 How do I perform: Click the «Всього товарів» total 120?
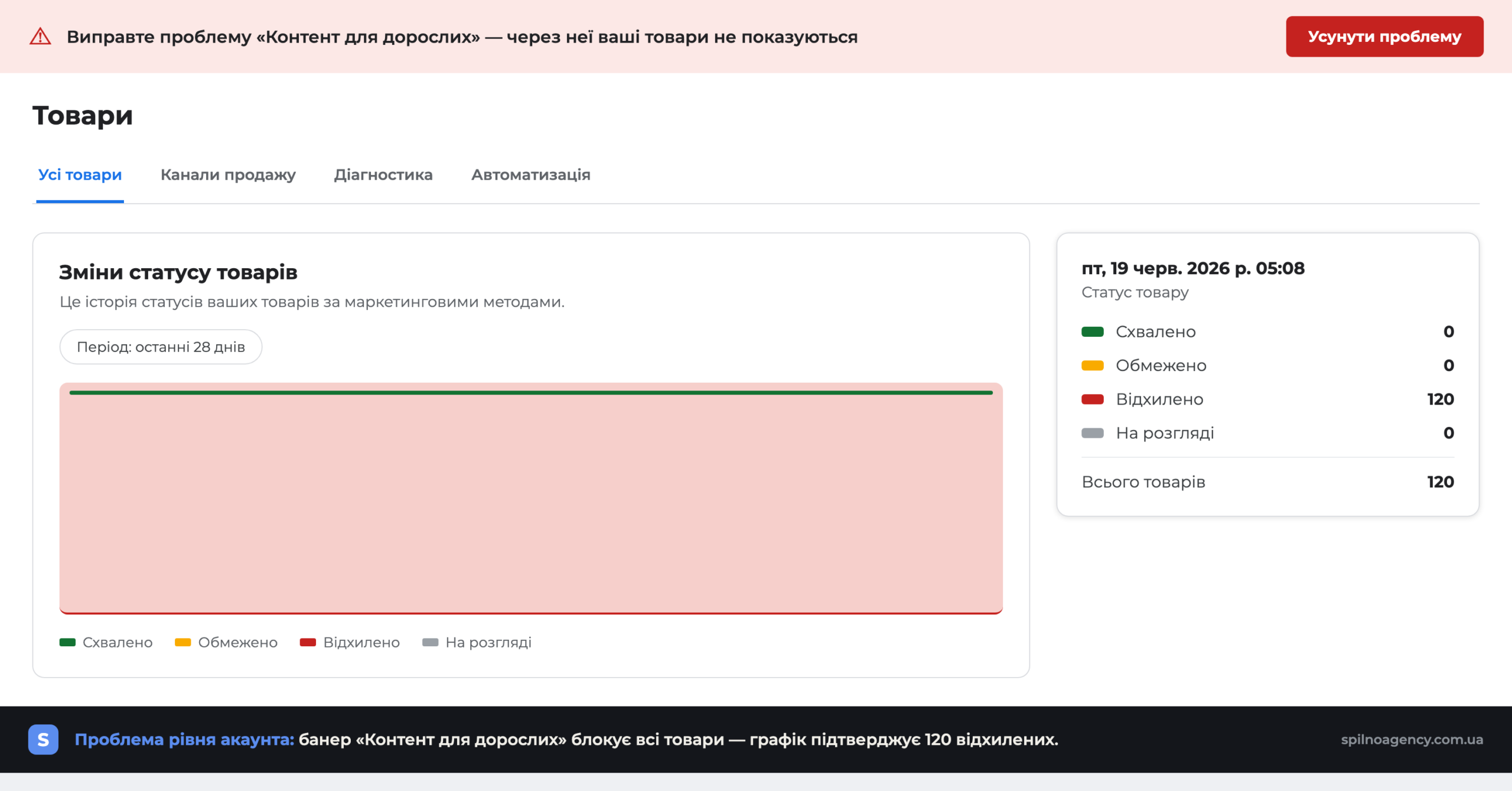pos(1441,482)
